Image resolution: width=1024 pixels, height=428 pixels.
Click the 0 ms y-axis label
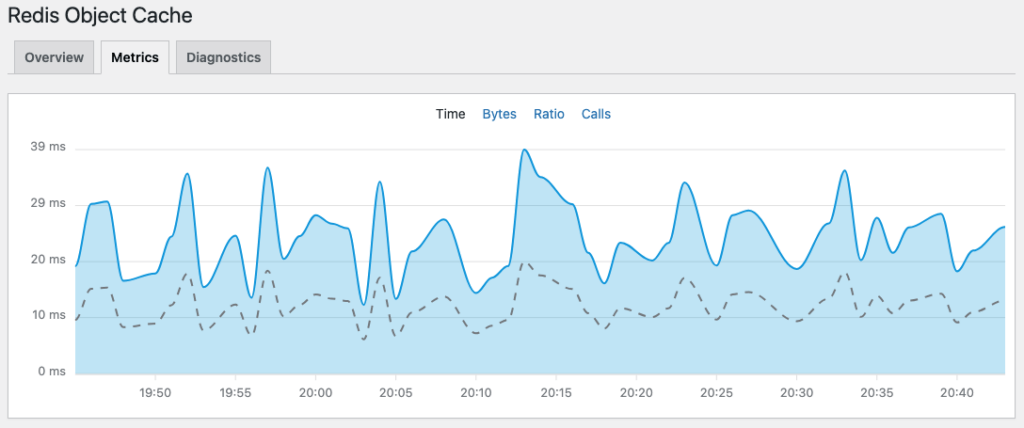point(51,372)
